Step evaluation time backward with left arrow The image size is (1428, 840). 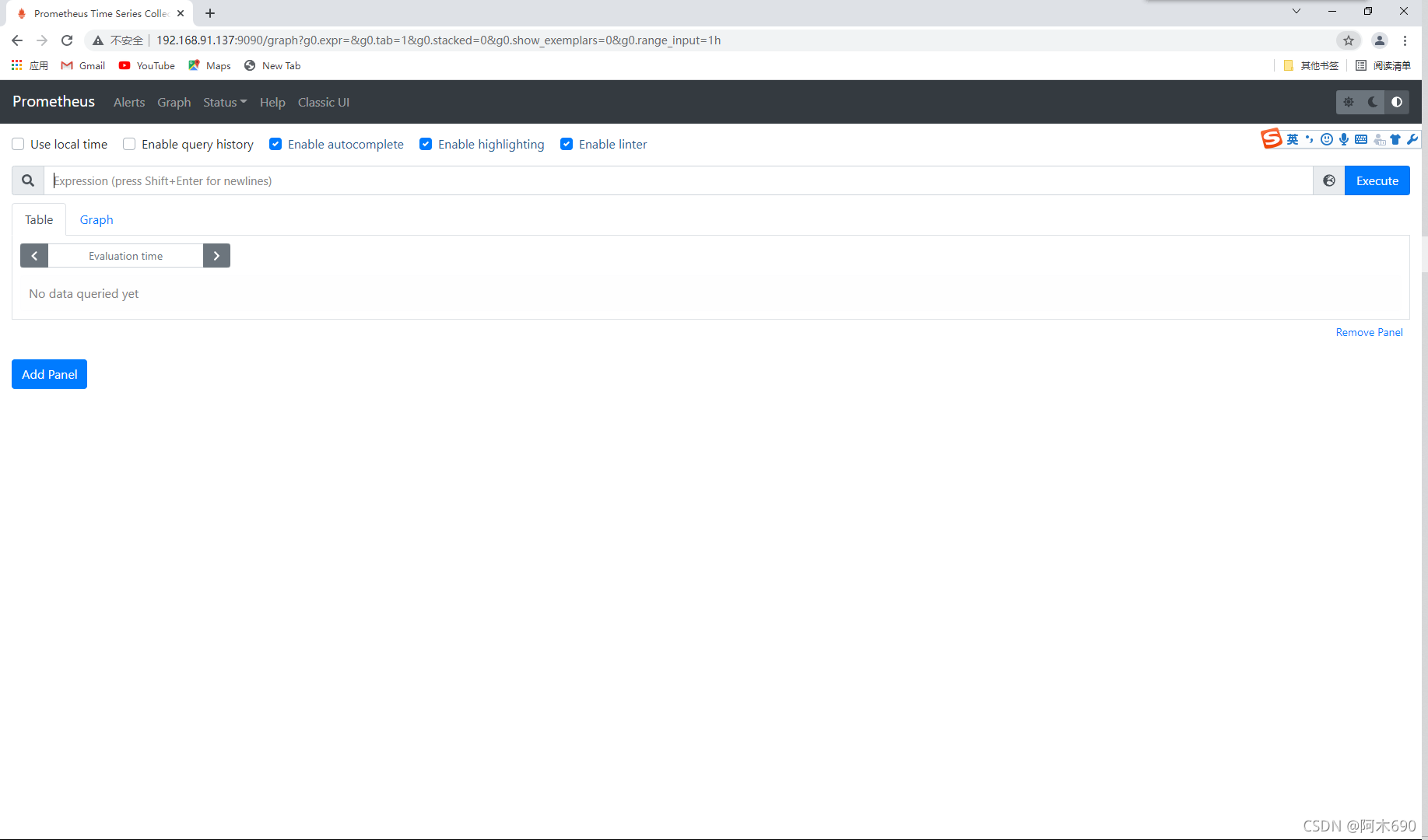click(x=34, y=256)
